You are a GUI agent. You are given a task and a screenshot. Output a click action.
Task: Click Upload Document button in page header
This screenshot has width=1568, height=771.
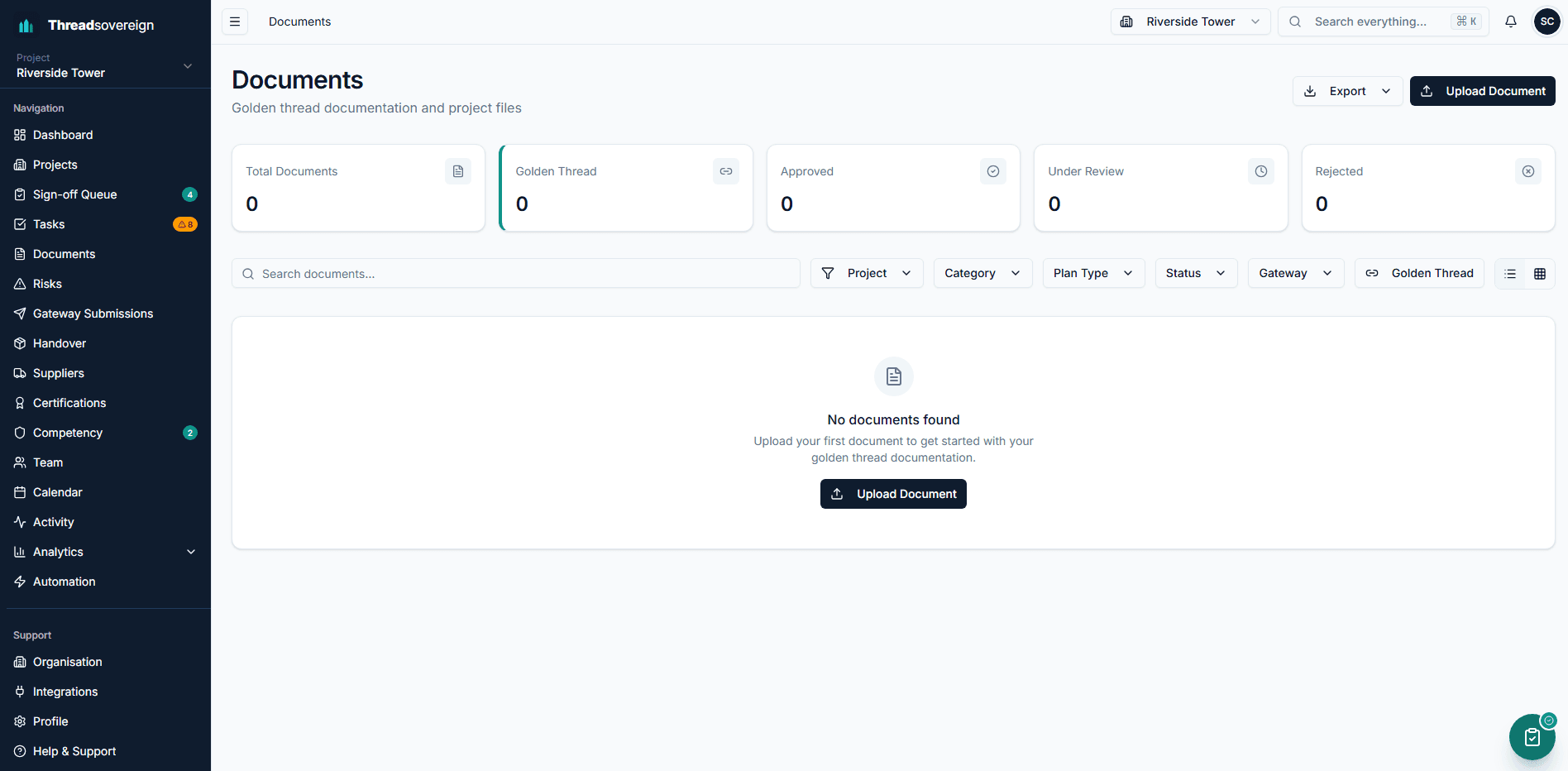pos(1482,91)
